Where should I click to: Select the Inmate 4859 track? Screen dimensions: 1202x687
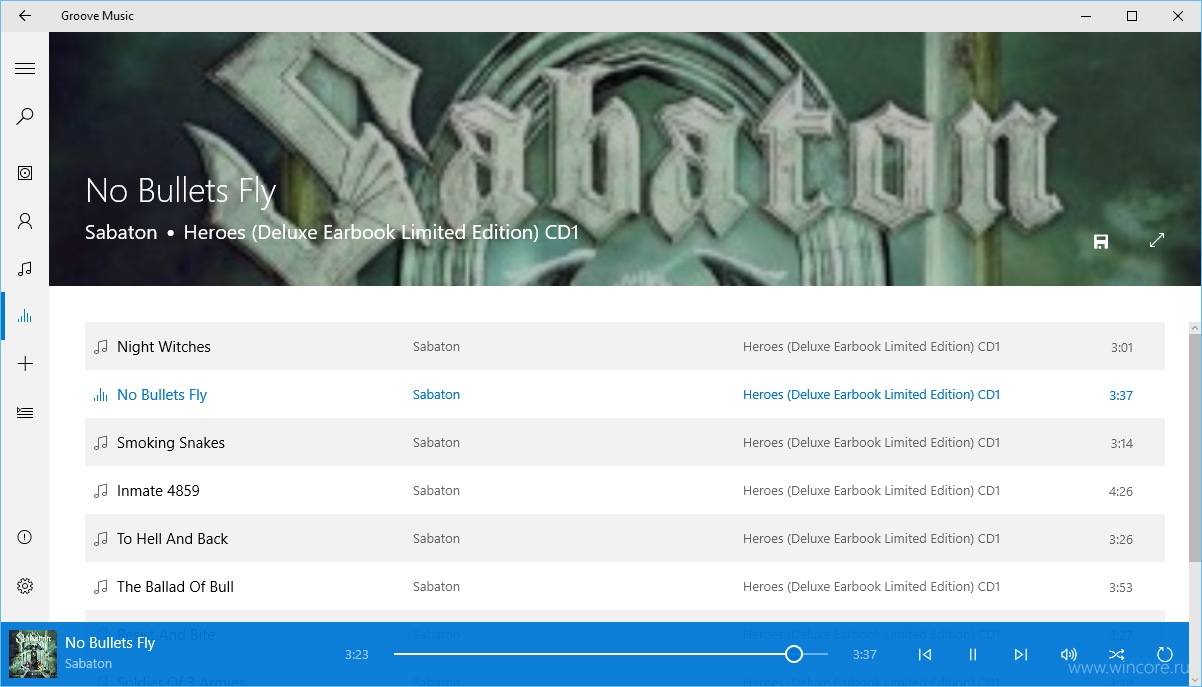click(x=625, y=491)
